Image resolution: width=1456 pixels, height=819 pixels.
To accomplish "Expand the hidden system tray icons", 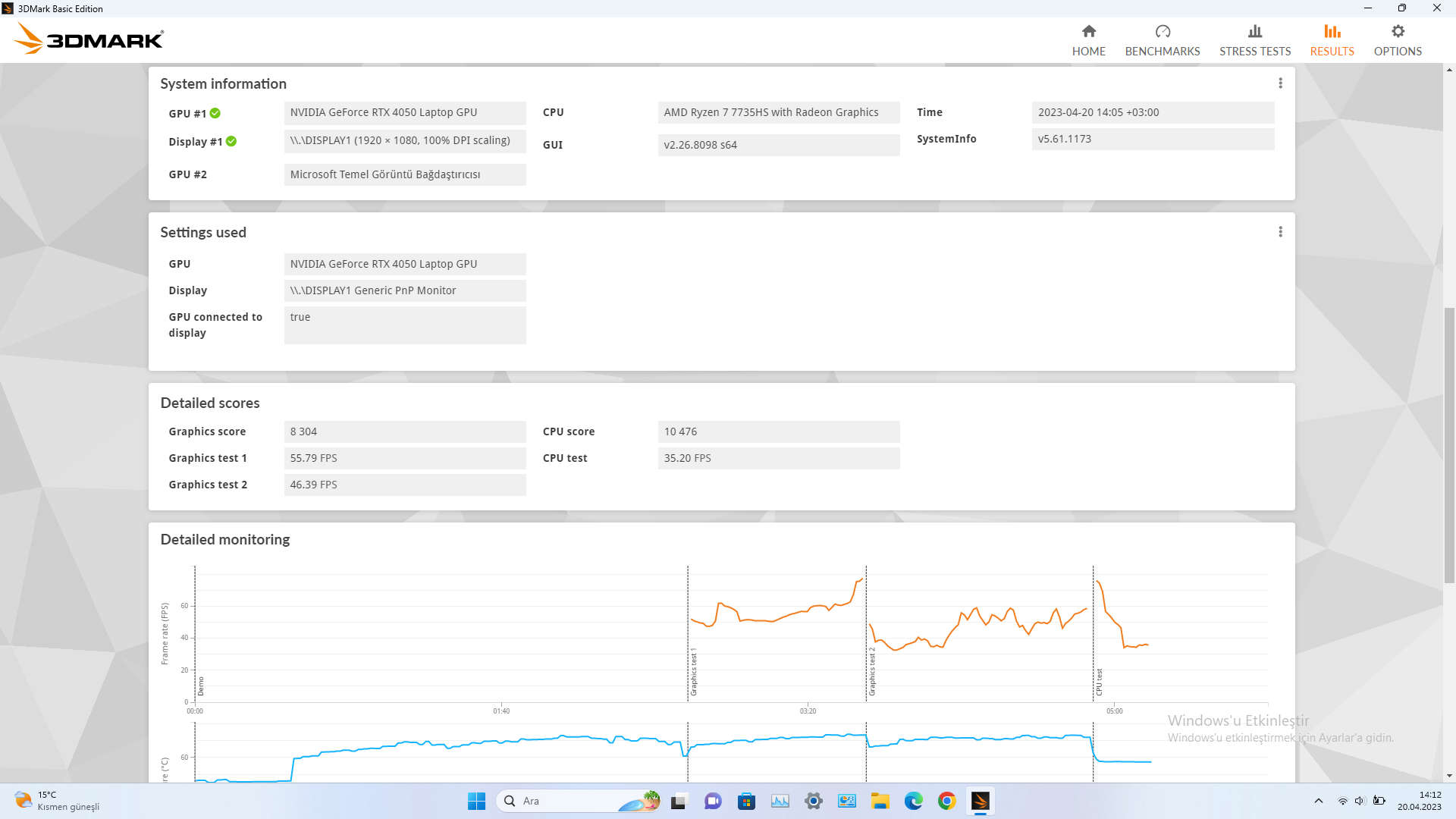I will click(1318, 801).
